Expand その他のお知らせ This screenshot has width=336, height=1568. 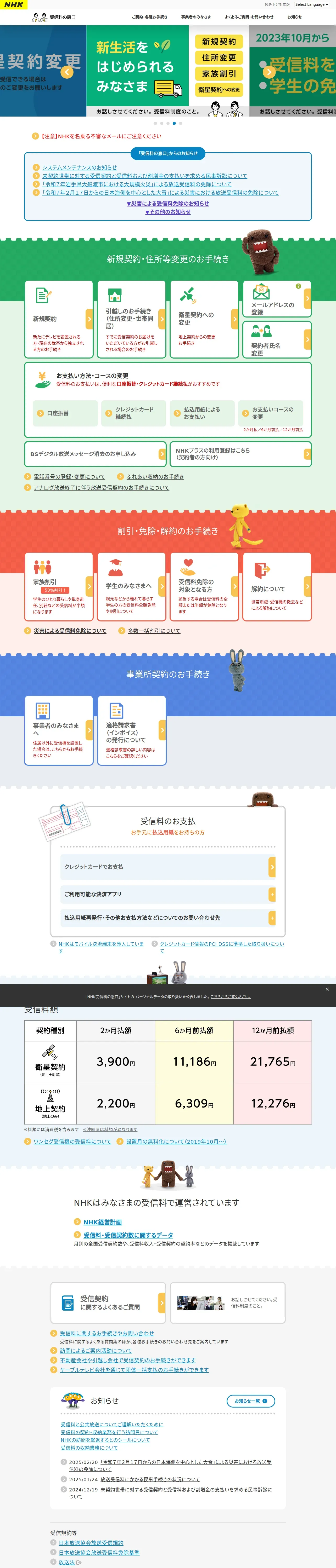[168, 212]
